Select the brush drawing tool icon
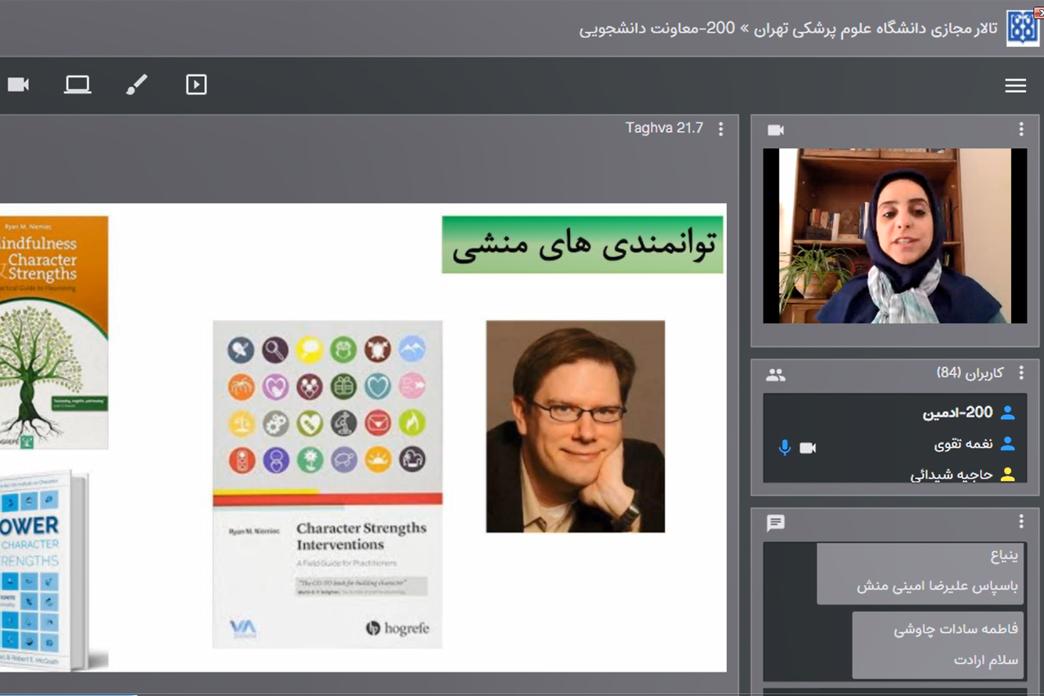1044x696 pixels. coord(137,85)
